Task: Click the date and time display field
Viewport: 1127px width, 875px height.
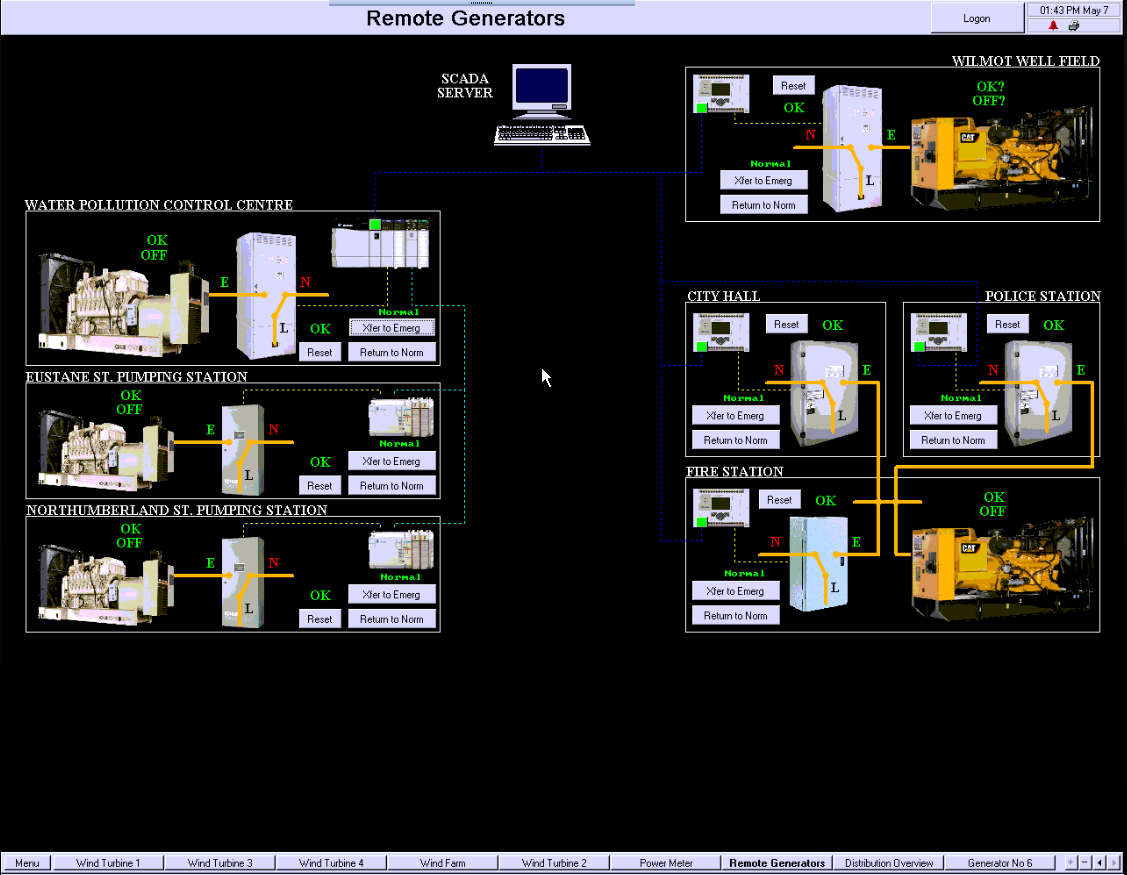Action: pyautogui.click(x=1073, y=9)
